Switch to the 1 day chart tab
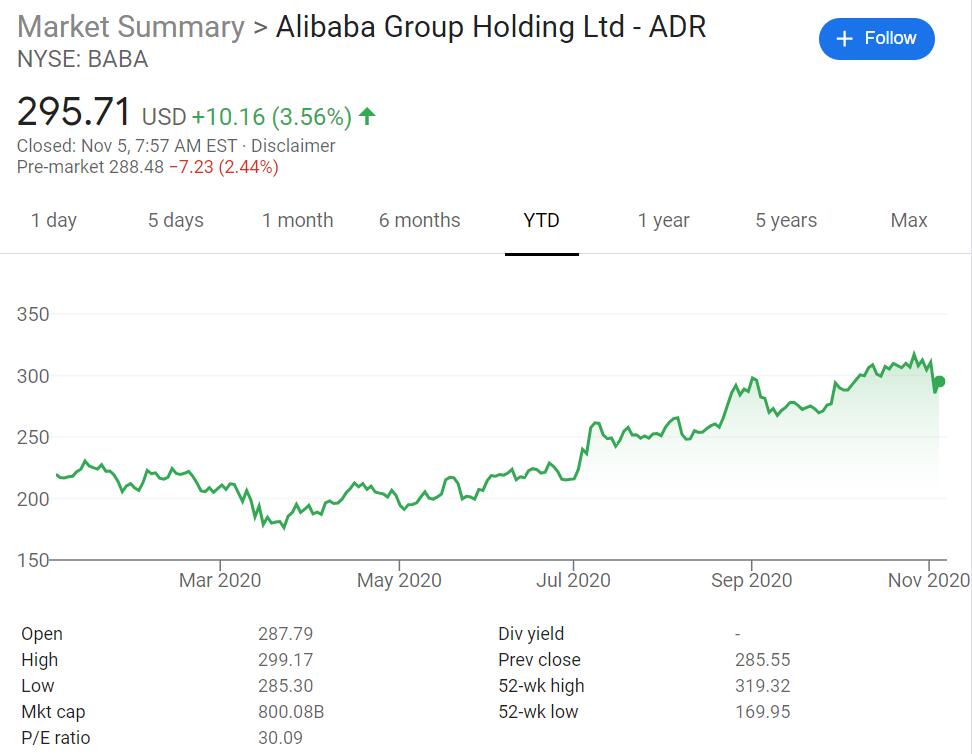The height and width of the screenshot is (754, 972). 55,220
